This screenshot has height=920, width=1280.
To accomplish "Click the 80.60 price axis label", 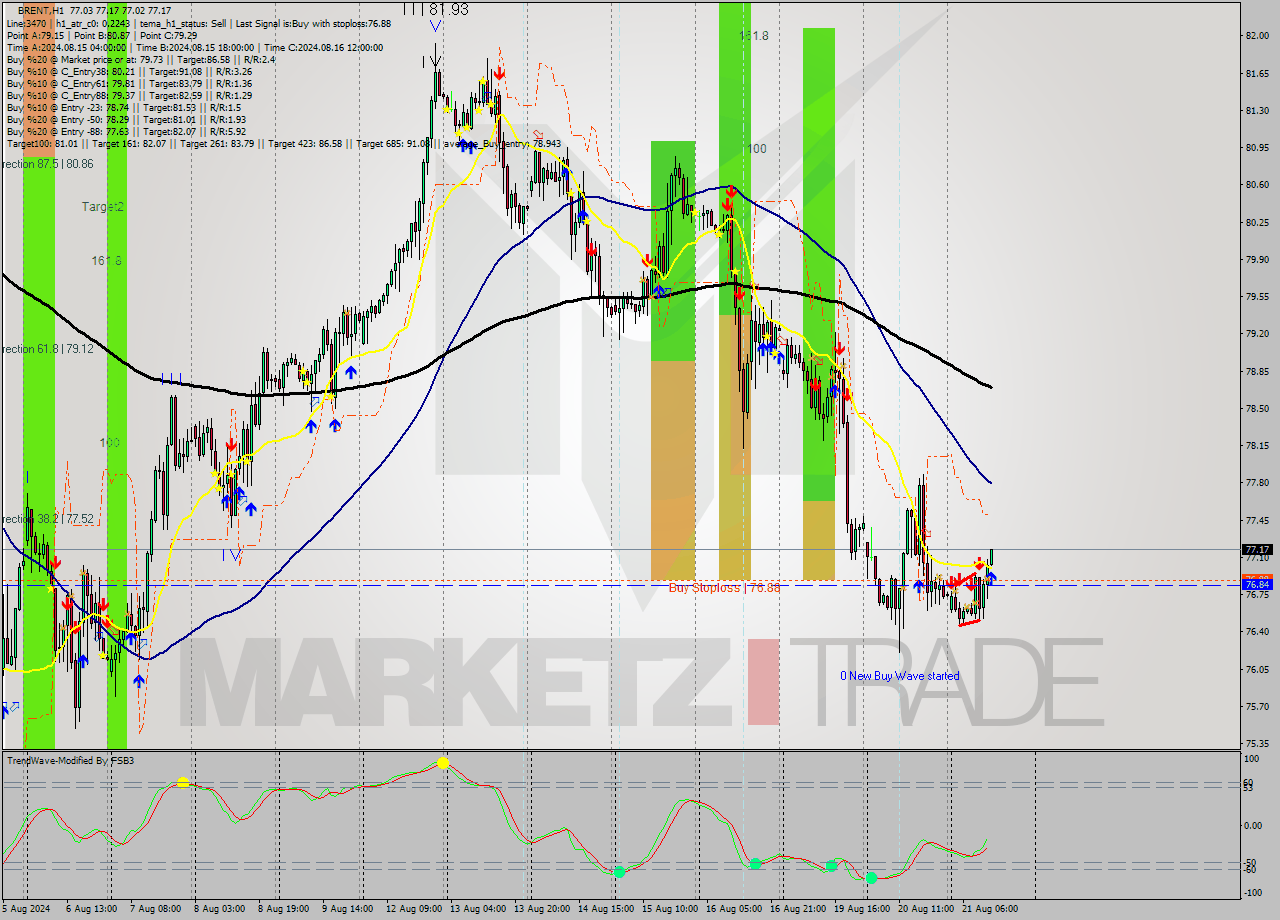I will pos(1257,185).
